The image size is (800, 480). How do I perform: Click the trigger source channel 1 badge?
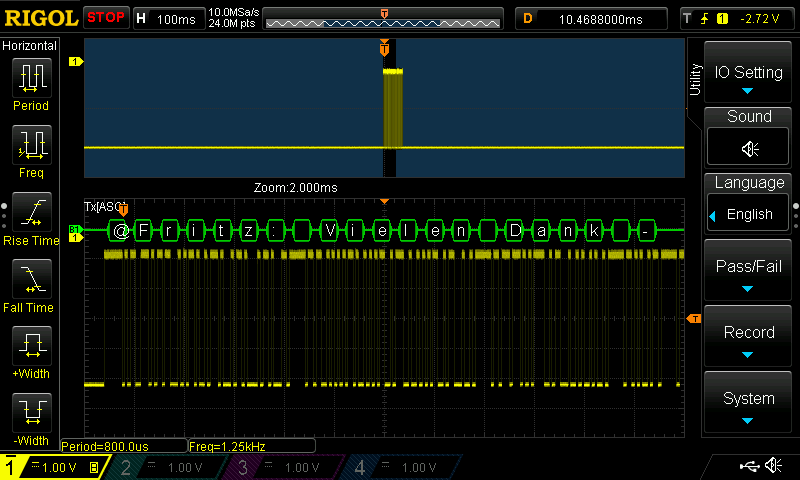coord(722,19)
